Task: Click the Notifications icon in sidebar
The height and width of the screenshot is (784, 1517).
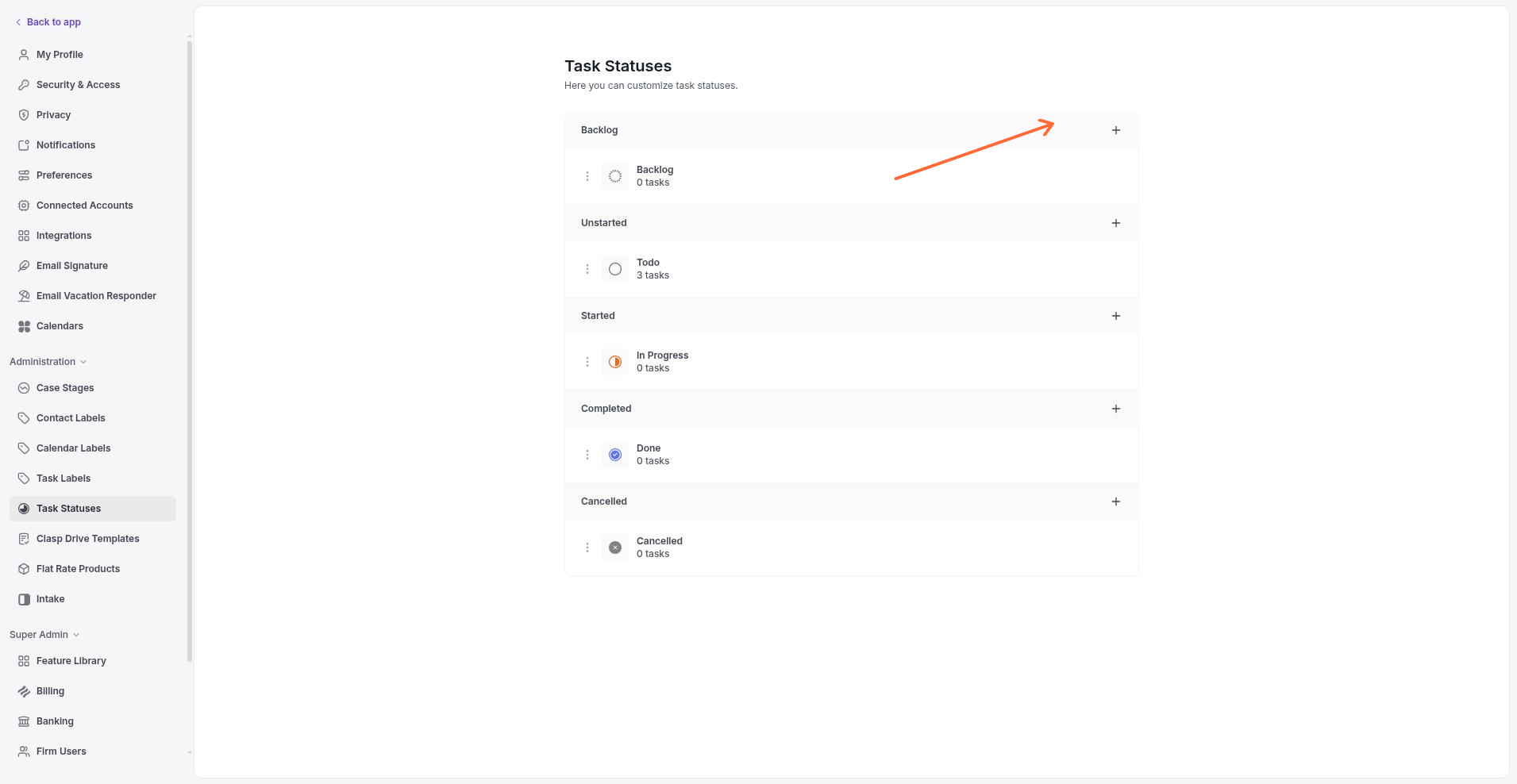Action: [24, 145]
